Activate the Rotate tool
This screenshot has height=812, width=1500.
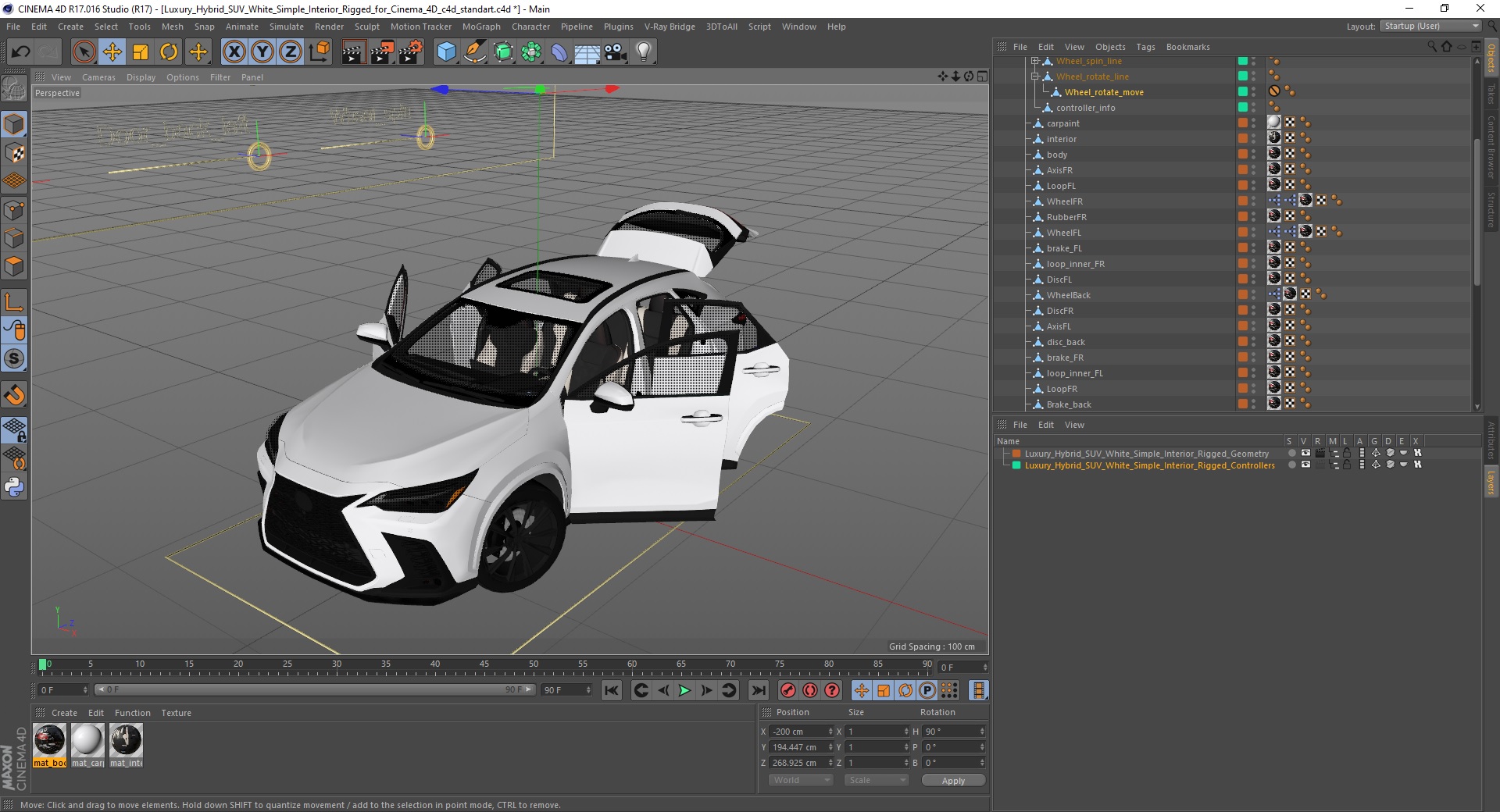pyautogui.click(x=169, y=52)
